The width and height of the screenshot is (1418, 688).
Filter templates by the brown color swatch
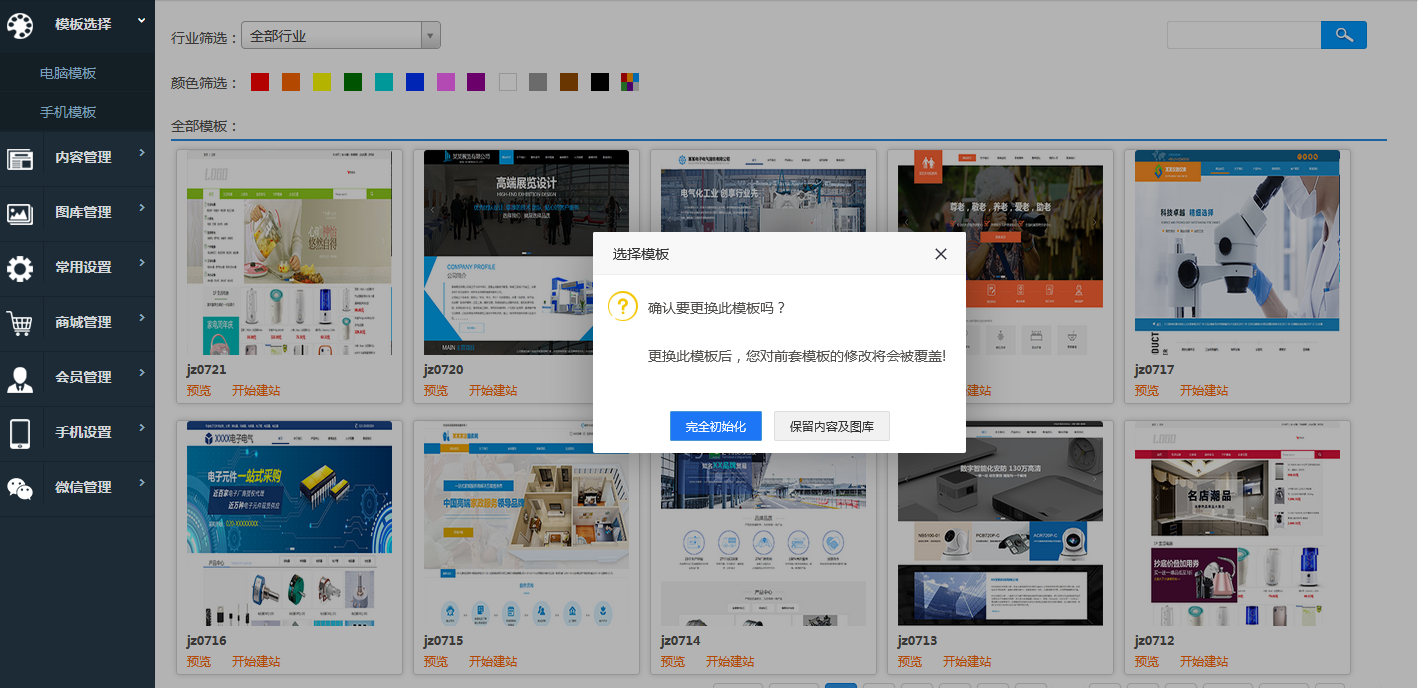pos(569,82)
